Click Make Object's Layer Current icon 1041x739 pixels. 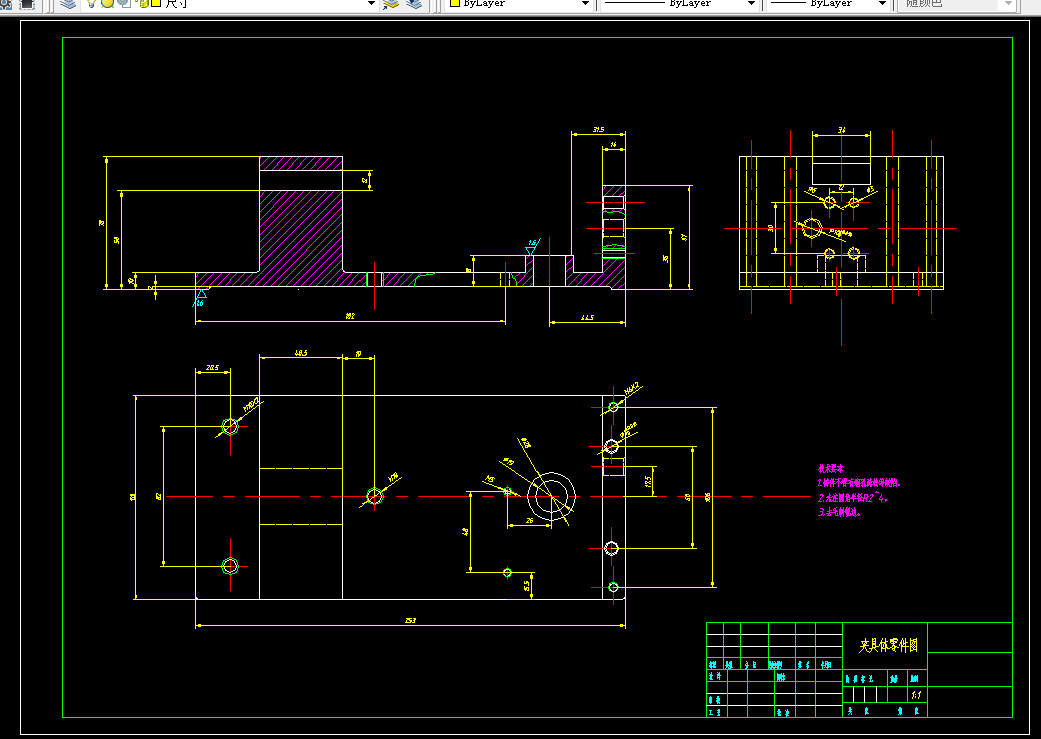391,3
